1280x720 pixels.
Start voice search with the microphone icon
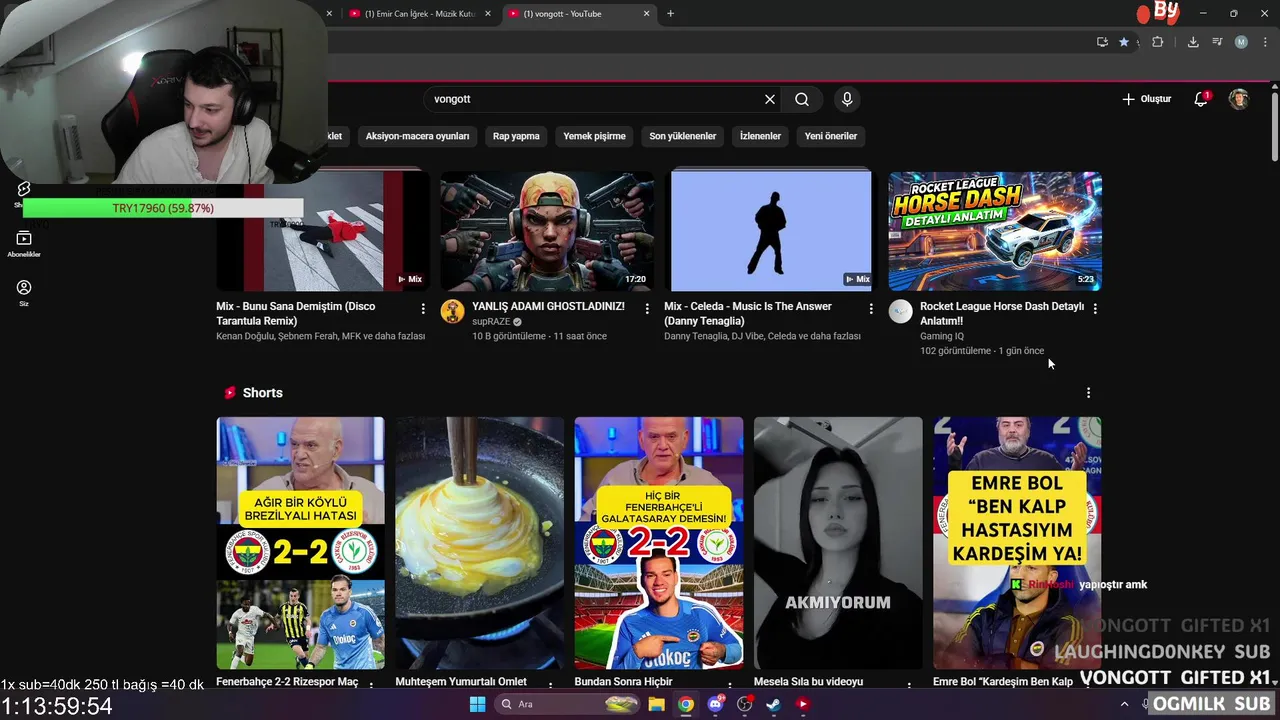847,99
